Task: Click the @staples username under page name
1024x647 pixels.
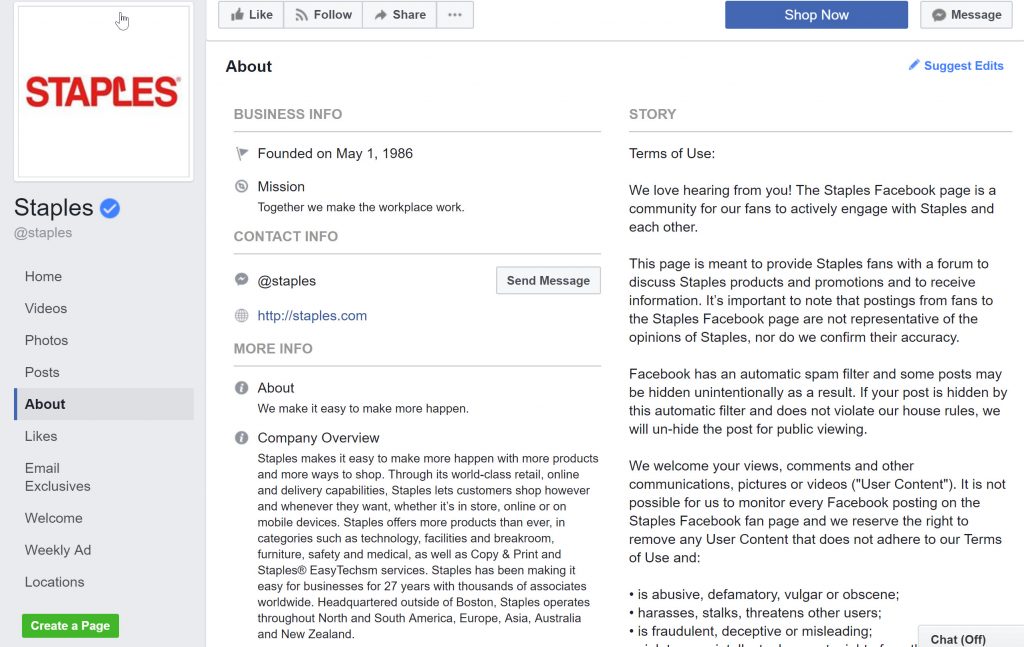Action: point(43,232)
